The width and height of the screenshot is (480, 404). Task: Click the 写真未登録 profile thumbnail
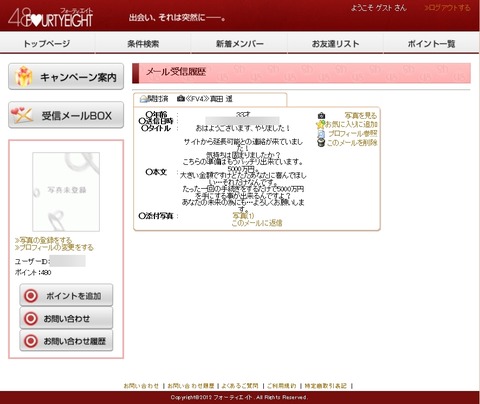(x=66, y=192)
